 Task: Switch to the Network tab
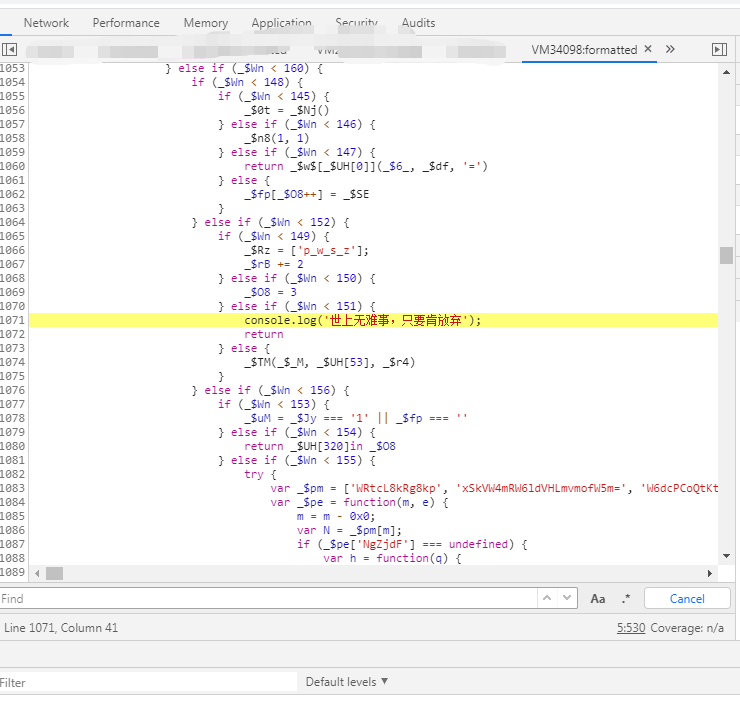[x=46, y=23]
